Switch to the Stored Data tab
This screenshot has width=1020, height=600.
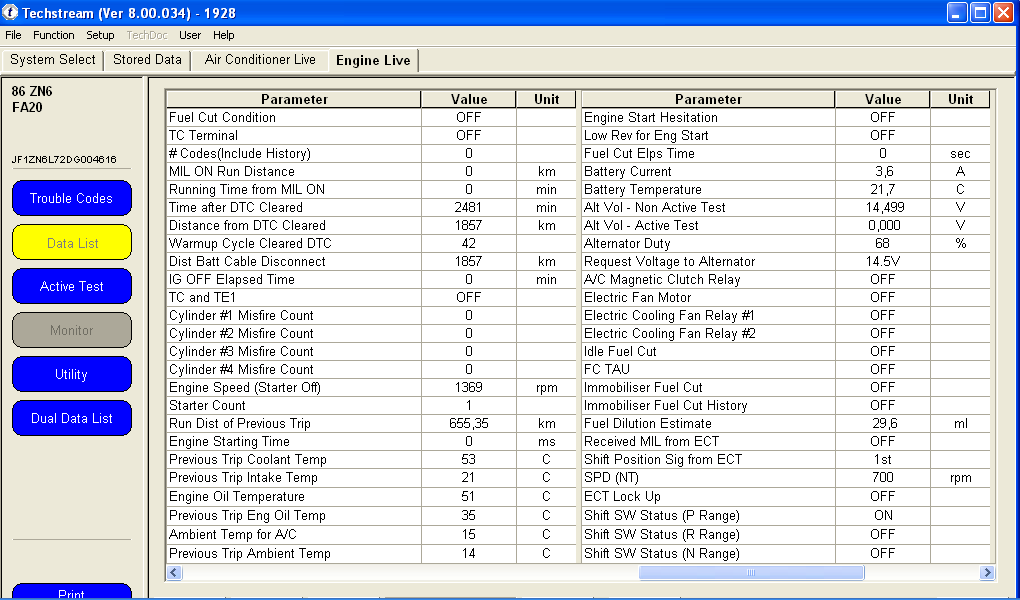147,60
